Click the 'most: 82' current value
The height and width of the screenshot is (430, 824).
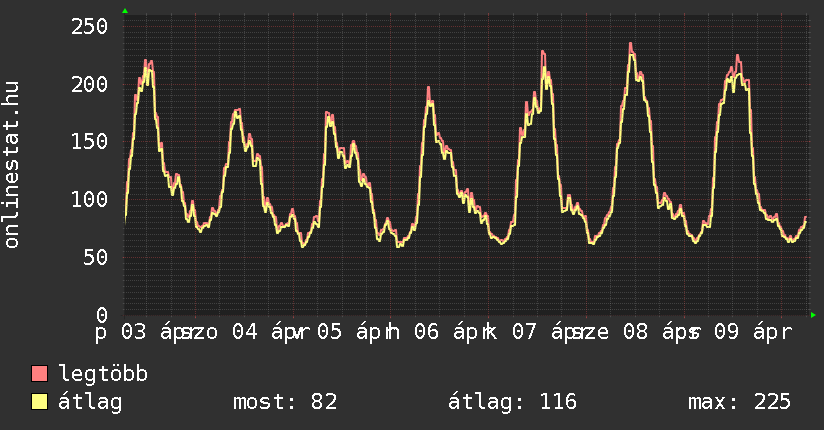[284, 402]
